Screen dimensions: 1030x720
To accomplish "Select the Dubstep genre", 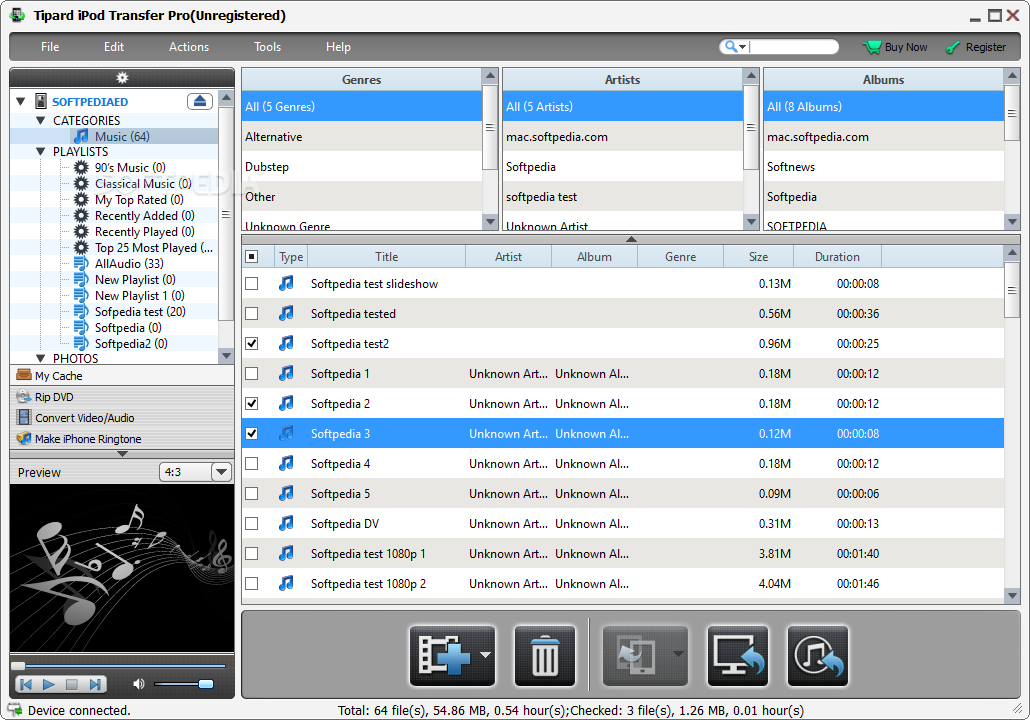I will tap(361, 167).
